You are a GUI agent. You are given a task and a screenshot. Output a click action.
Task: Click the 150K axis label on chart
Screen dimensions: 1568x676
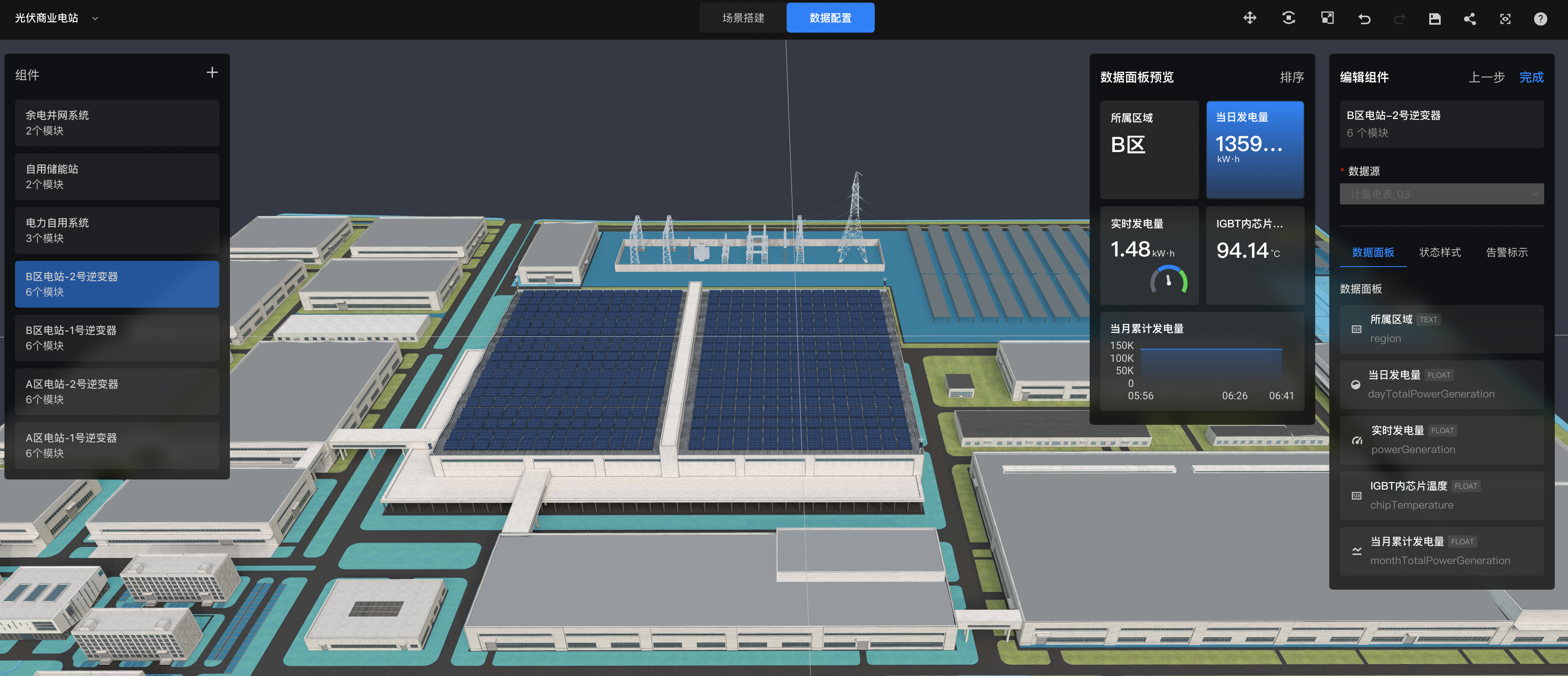pyautogui.click(x=1121, y=345)
